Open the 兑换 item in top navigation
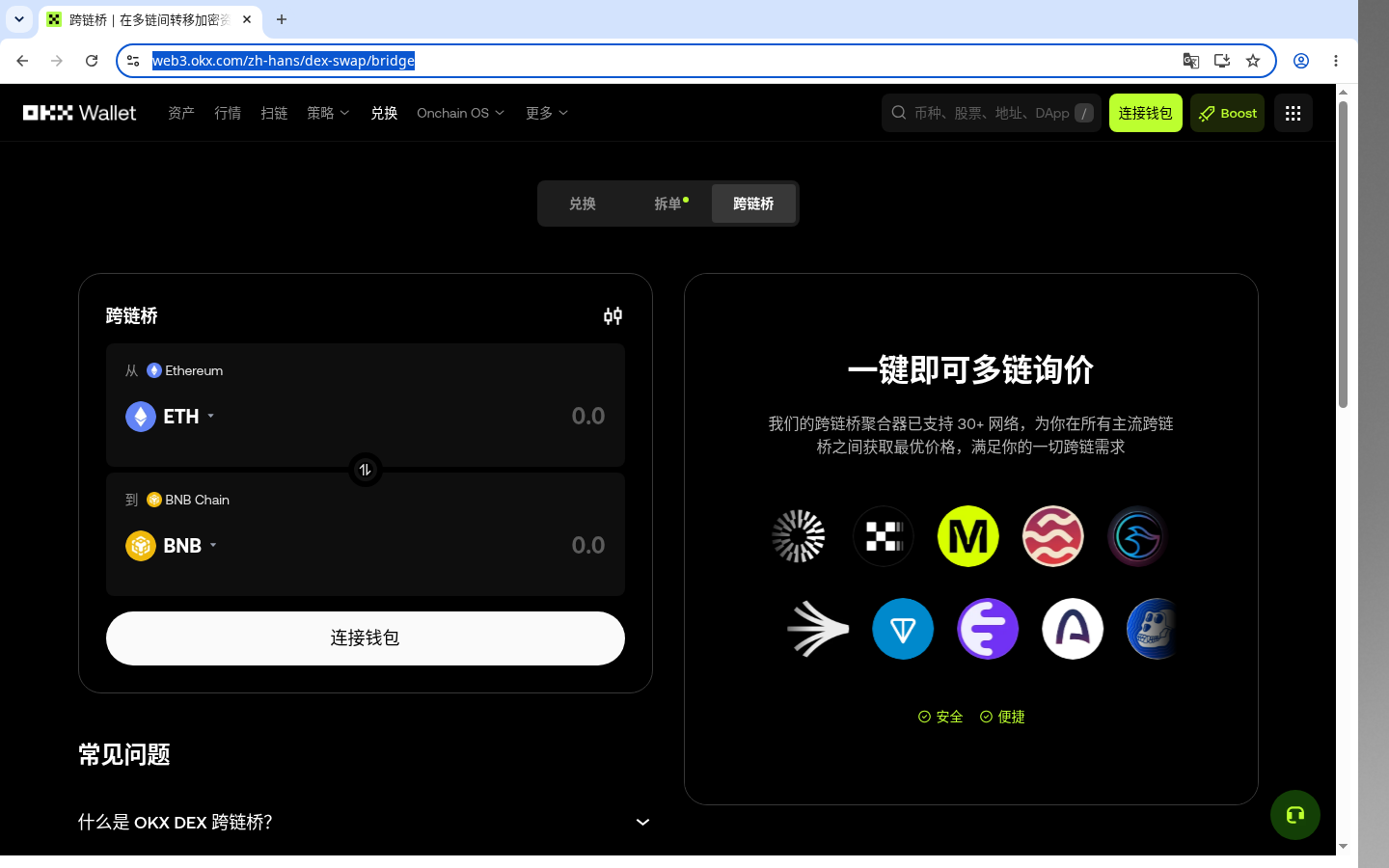This screenshot has height=868, width=1389. [x=384, y=113]
